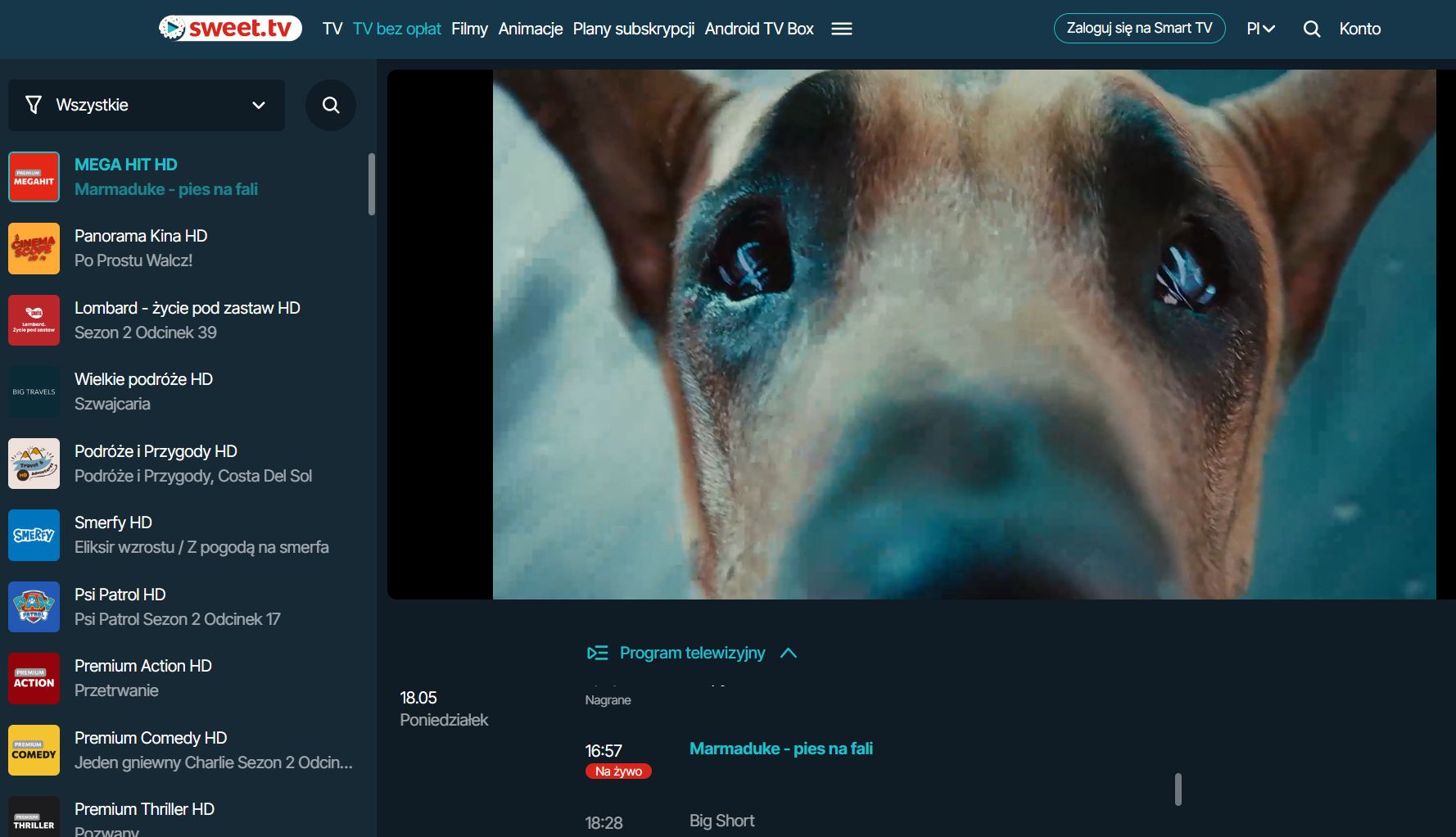This screenshot has height=837, width=1456.
Task: Click the Program telewizyjny list icon
Action: 598,653
